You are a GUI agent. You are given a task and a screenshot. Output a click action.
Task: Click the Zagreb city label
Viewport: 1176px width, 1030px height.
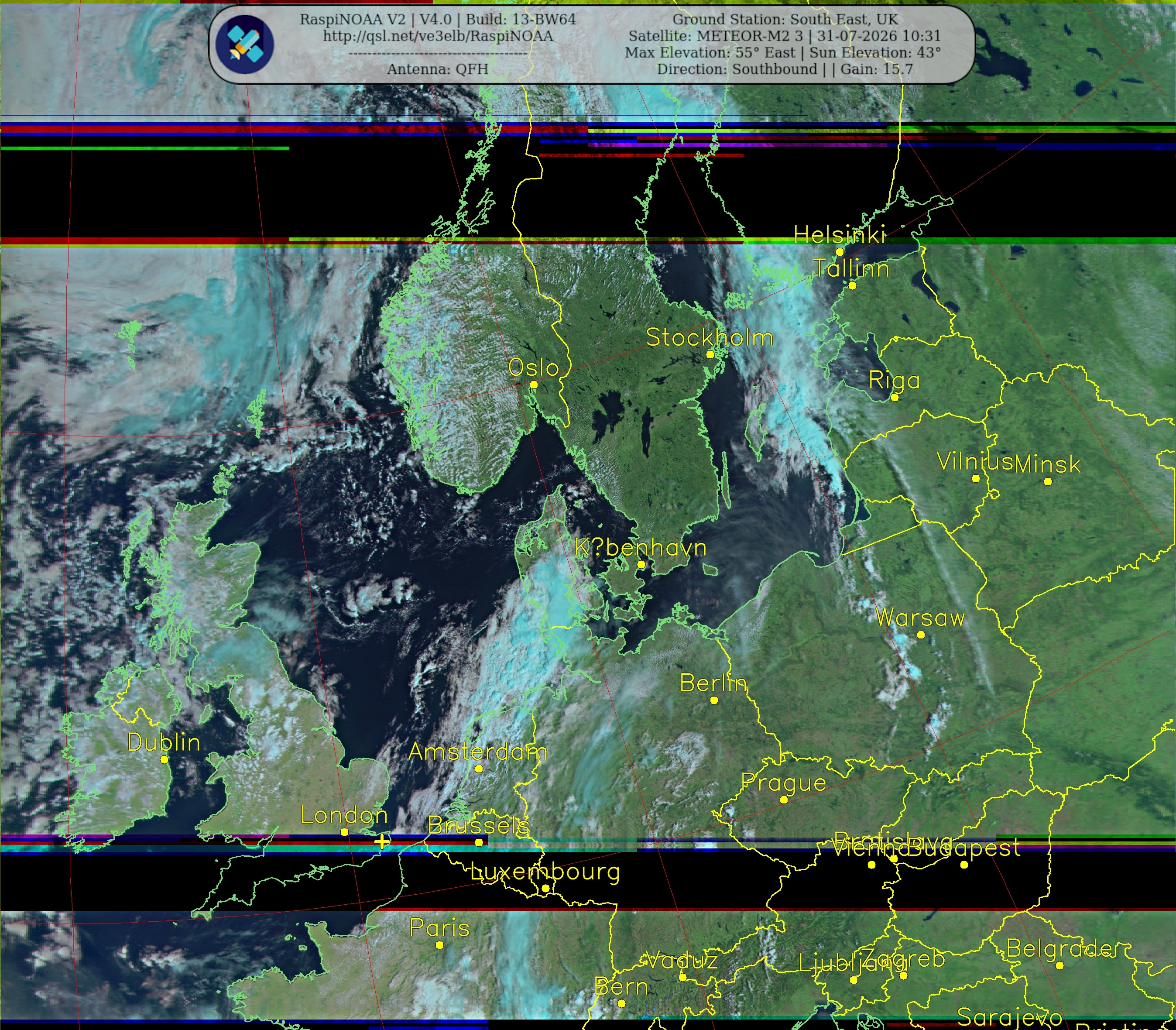[903, 959]
